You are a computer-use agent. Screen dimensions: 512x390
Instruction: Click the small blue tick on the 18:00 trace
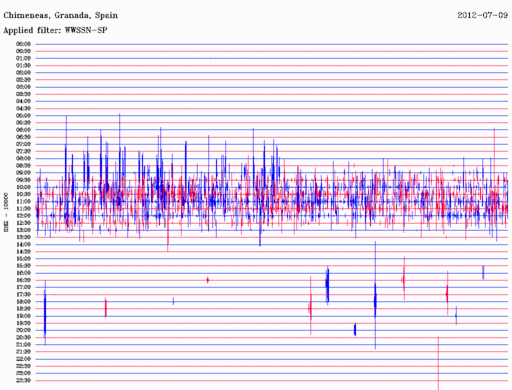(x=173, y=301)
